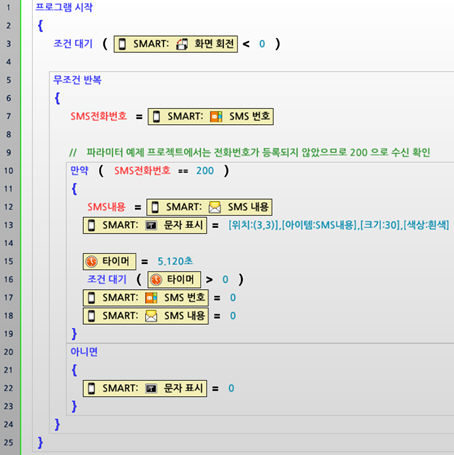Click the 프로그램 시작 header on line 1
Viewport: 454px width, 455px height.
pos(64,7)
